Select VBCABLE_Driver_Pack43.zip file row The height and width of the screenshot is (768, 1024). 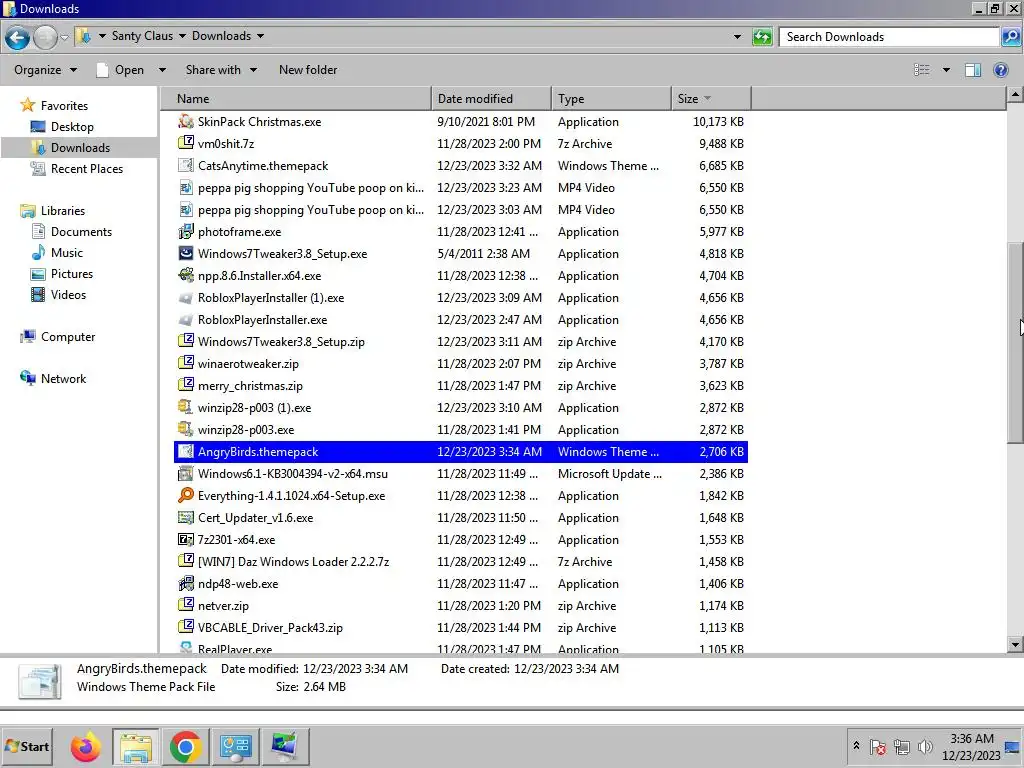click(460, 628)
